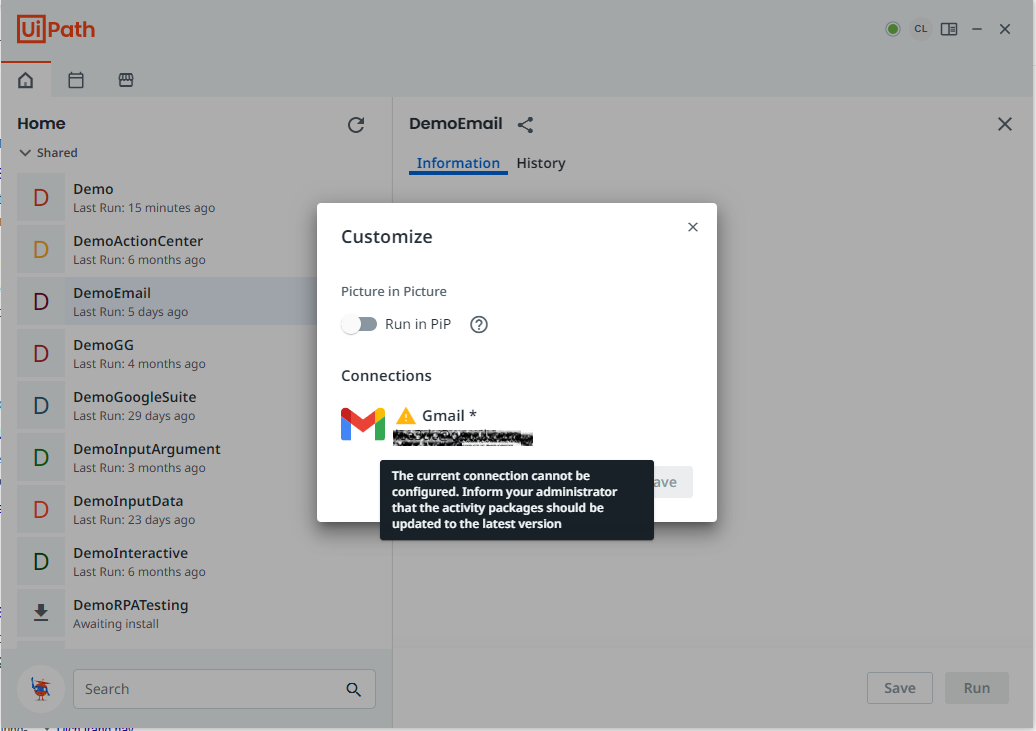Click the Gmail logo connection icon

point(363,424)
